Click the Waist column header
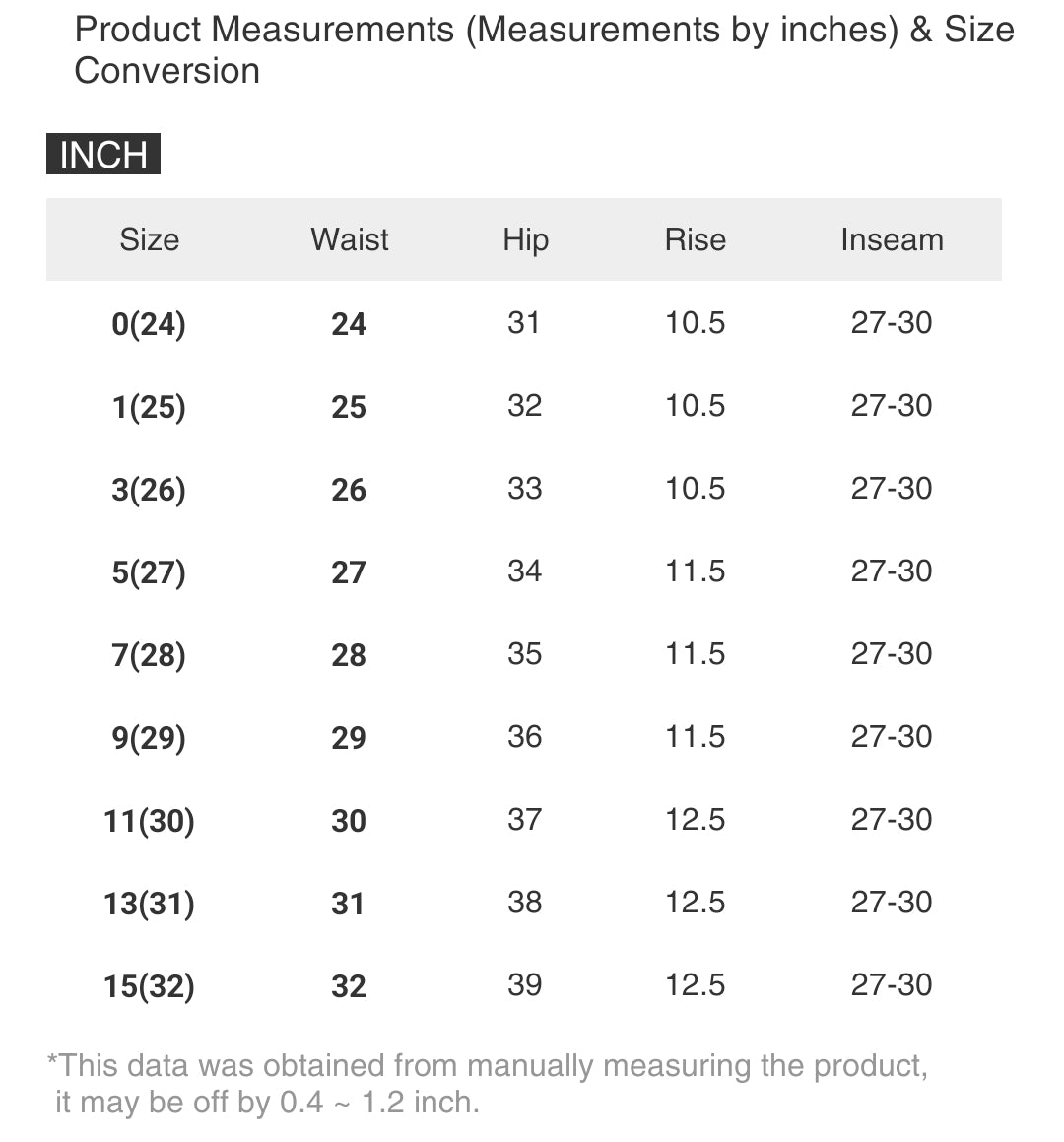Viewport: 1064px width, 1142px height. coord(350,239)
